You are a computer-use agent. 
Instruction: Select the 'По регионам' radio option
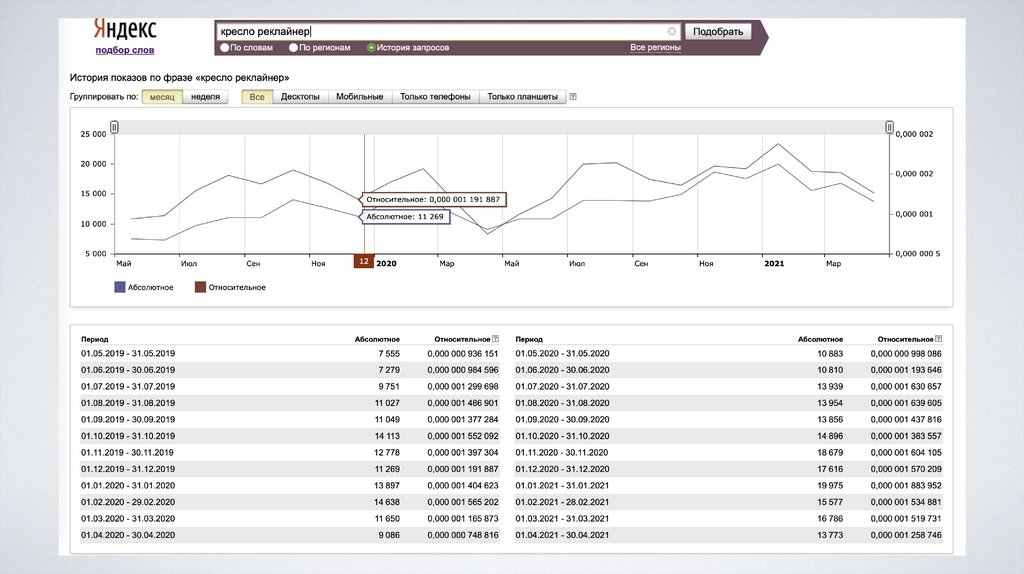pos(293,47)
